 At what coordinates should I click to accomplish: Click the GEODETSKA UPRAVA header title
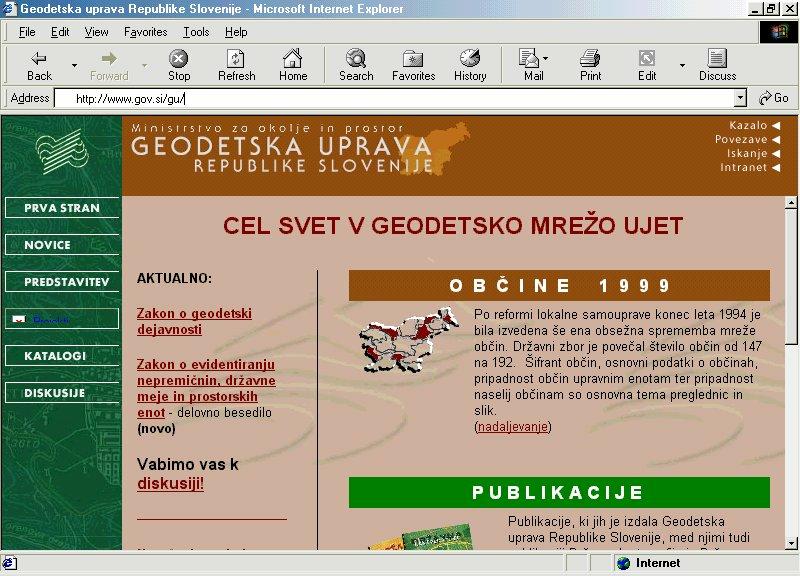pyautogui.click(x=281, y=146)
